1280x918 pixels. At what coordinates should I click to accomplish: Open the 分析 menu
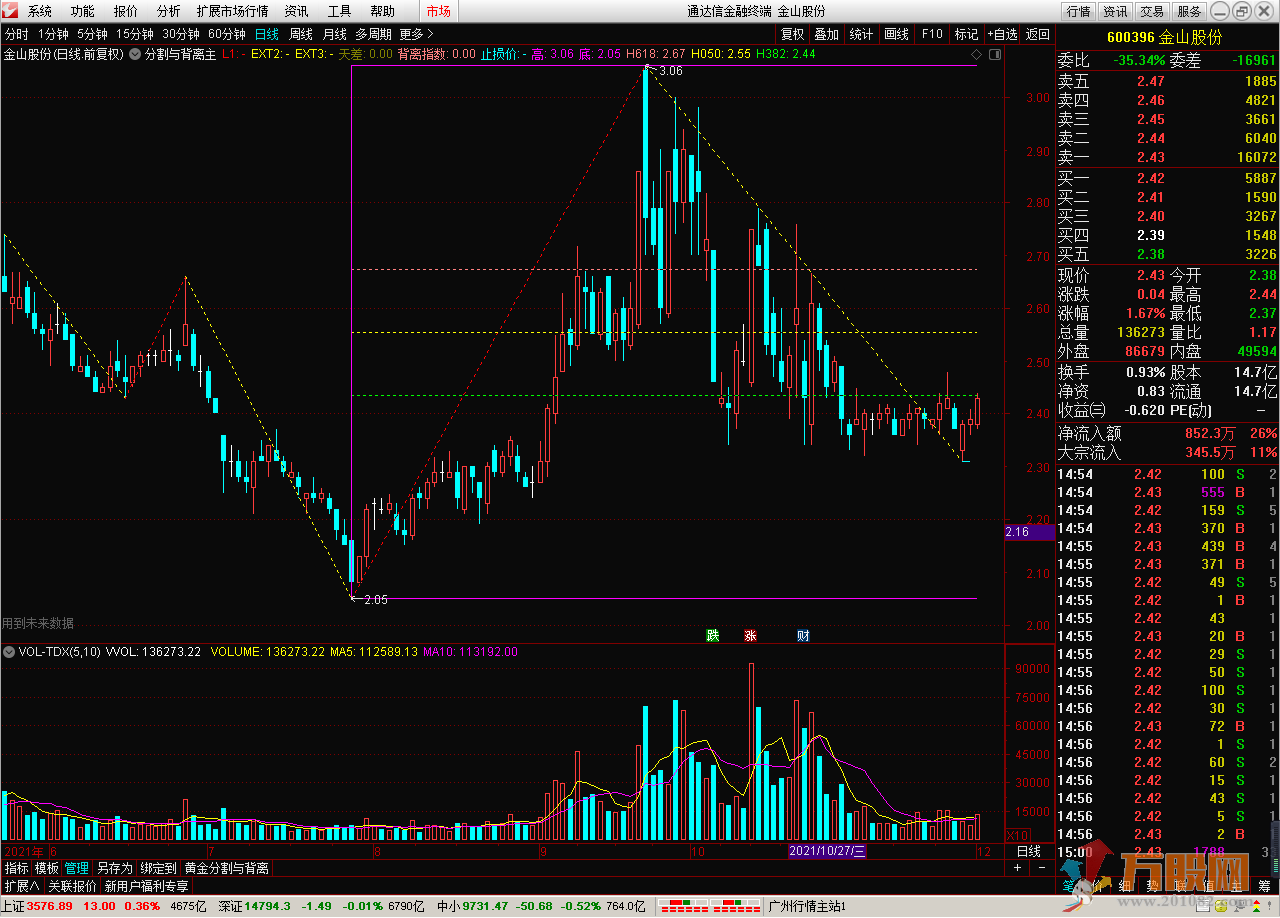click(169, 11)
